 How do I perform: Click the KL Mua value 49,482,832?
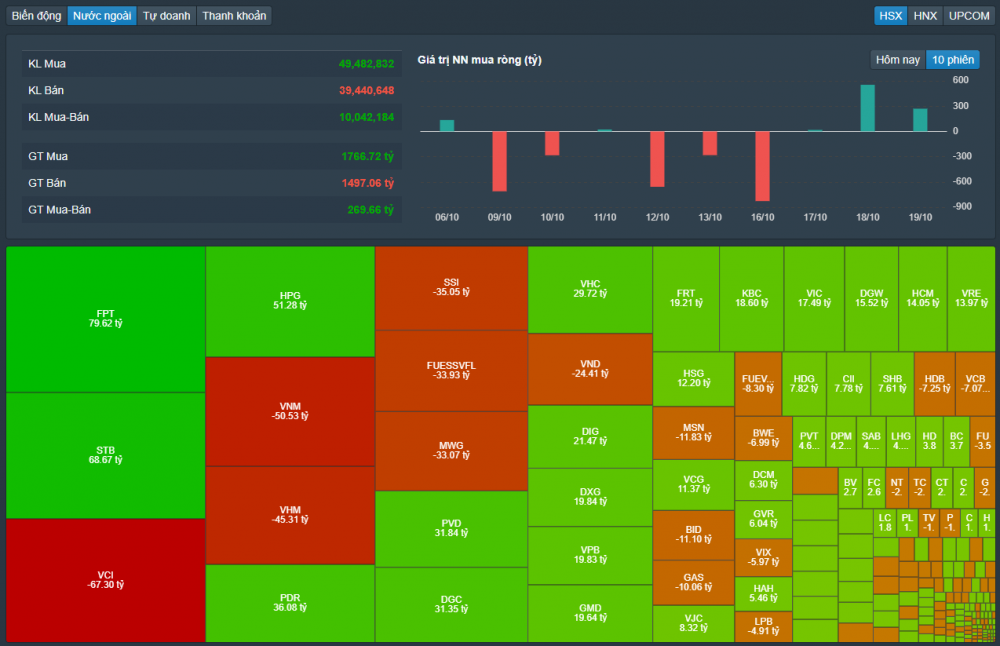point(366,64)
